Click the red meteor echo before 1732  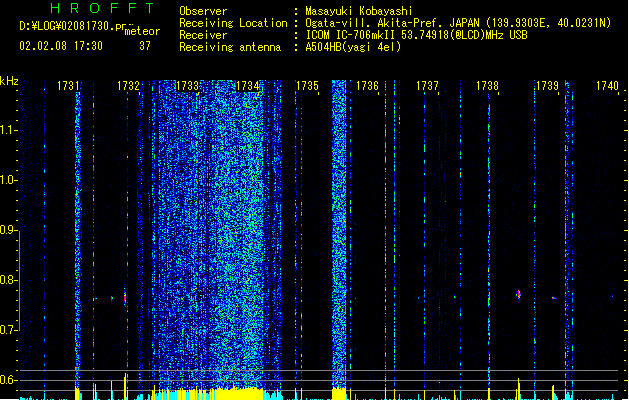(125, 297)
